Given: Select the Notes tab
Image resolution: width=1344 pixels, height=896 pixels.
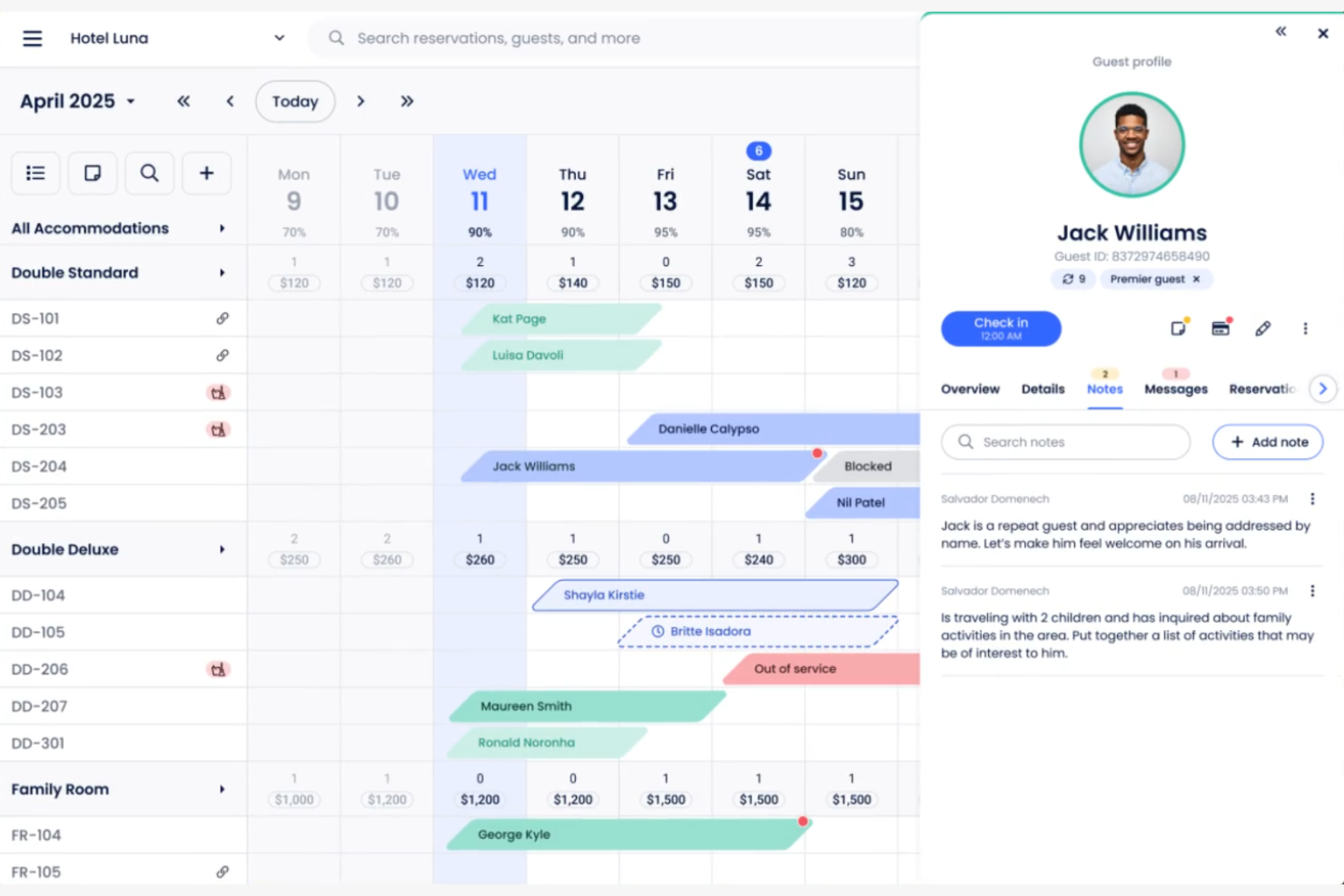Looking at the screenshot, I should point(1104,389).
